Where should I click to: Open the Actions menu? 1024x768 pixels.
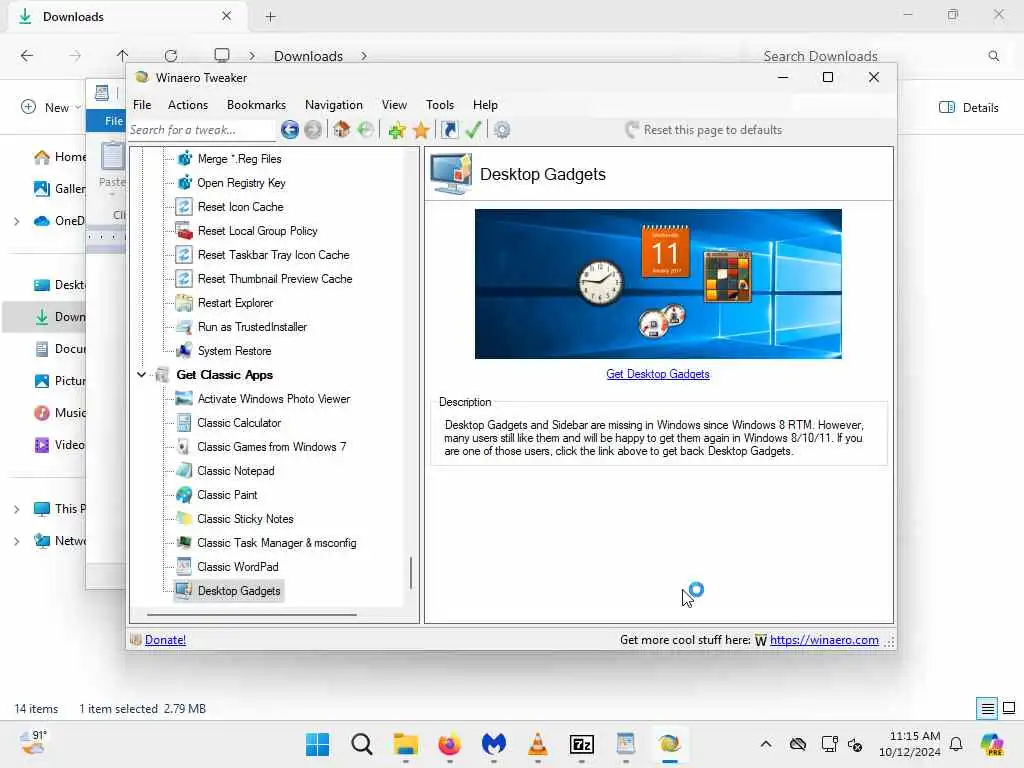187,104
